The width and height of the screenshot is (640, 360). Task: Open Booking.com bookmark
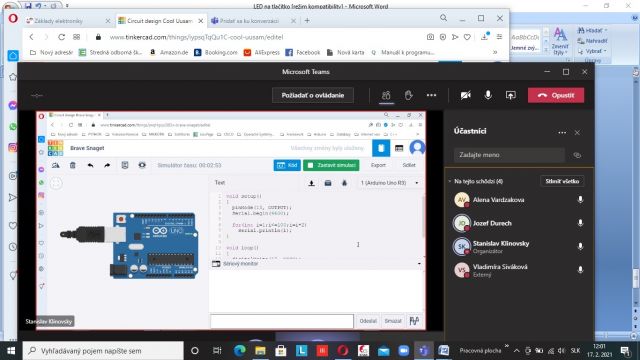coord(216,52)
